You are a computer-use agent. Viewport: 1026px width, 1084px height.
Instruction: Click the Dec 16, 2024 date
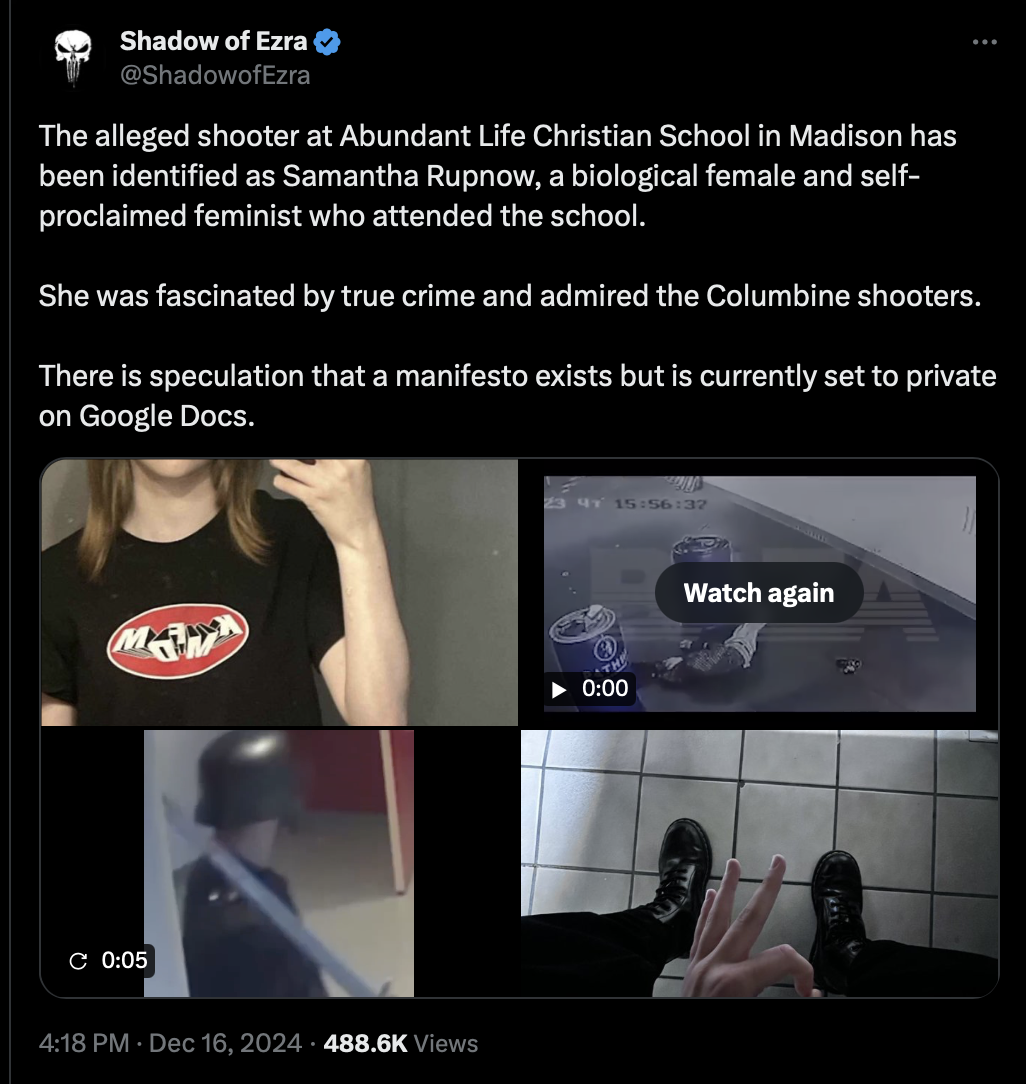pyautogui.click(x=225, y=1043)
